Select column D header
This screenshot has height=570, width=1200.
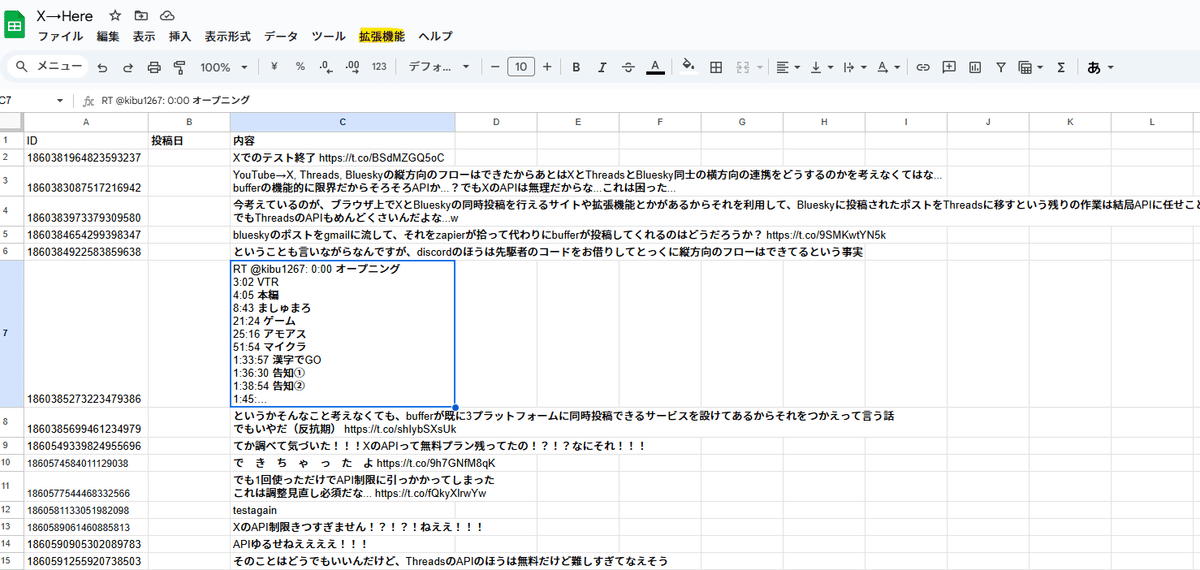496,121
